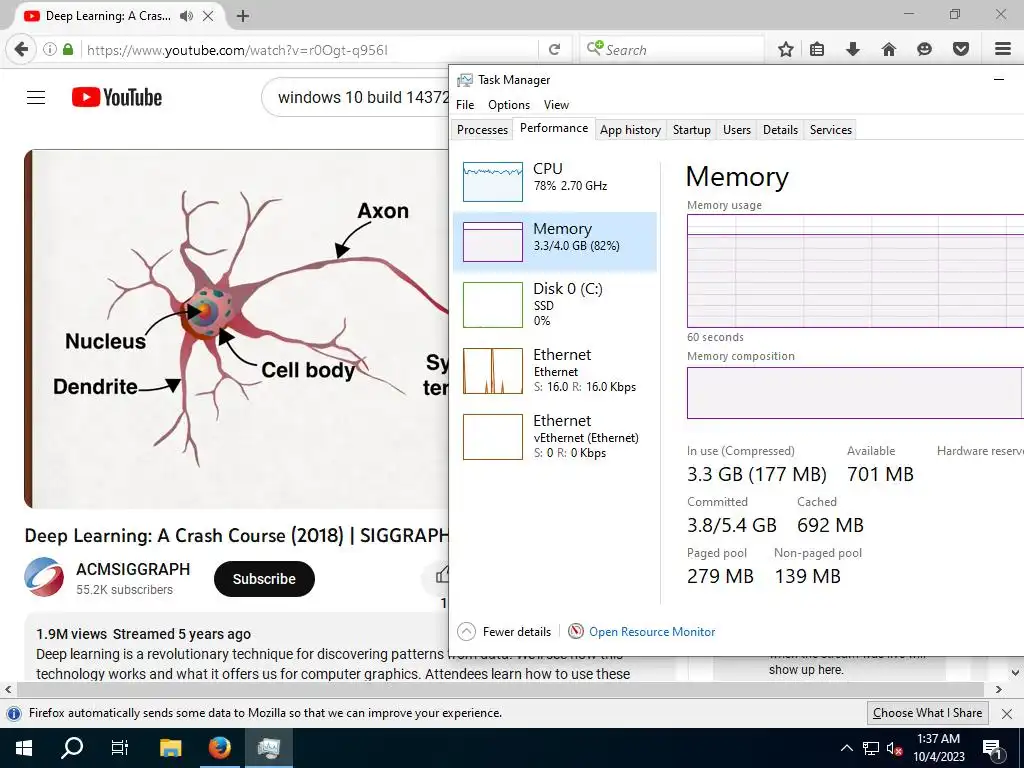Open File Explorer from the taskbar

pos(170,748)
